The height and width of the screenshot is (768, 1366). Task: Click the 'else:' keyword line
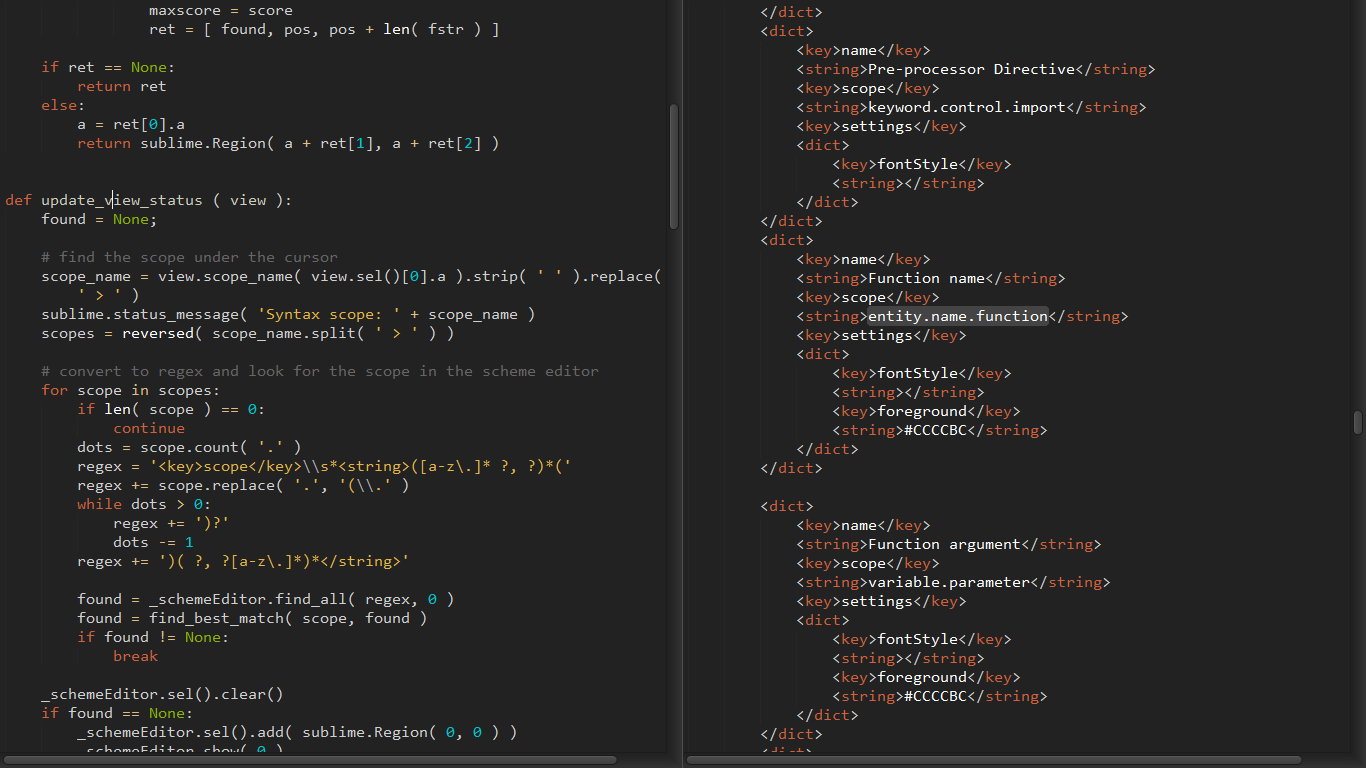(x=63, y=106)
